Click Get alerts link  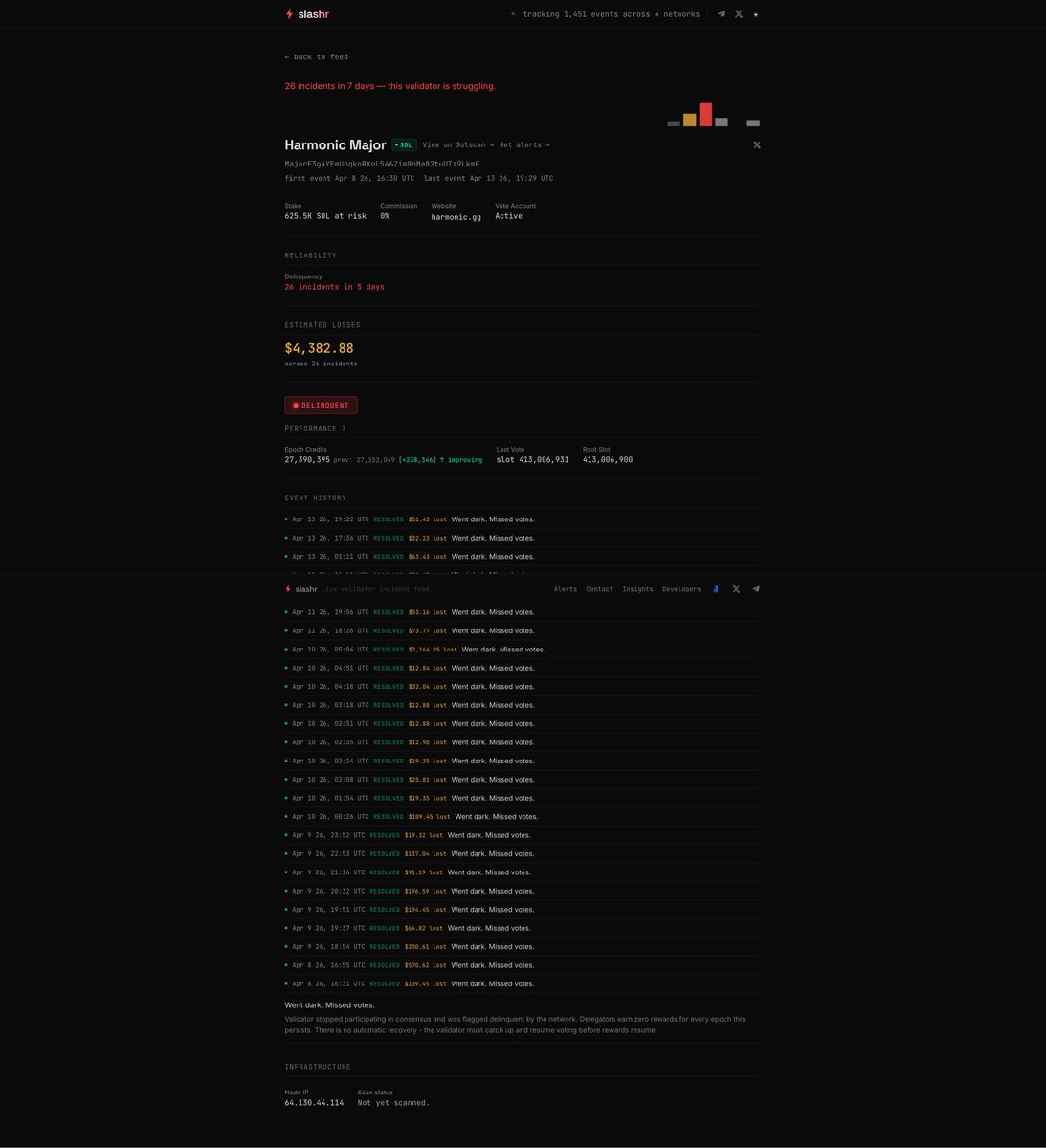(524, 145)
